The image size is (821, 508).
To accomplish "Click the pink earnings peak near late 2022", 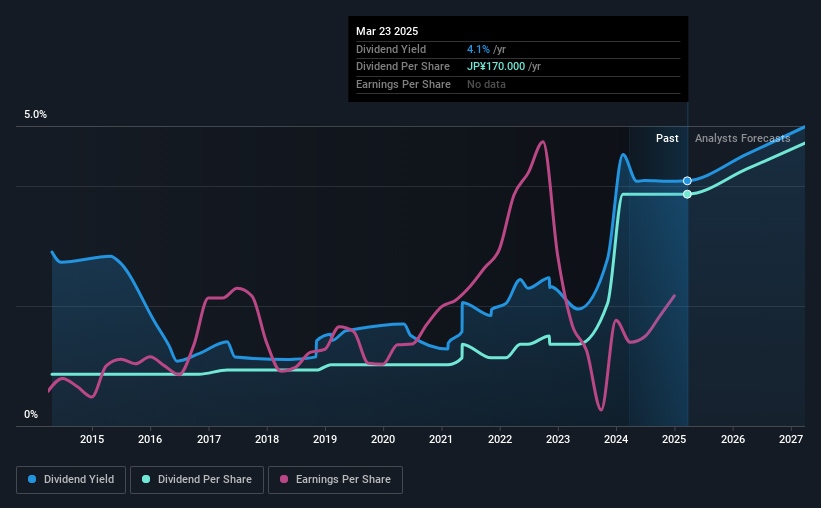I will pyautogui.click(x=542, y=142).
